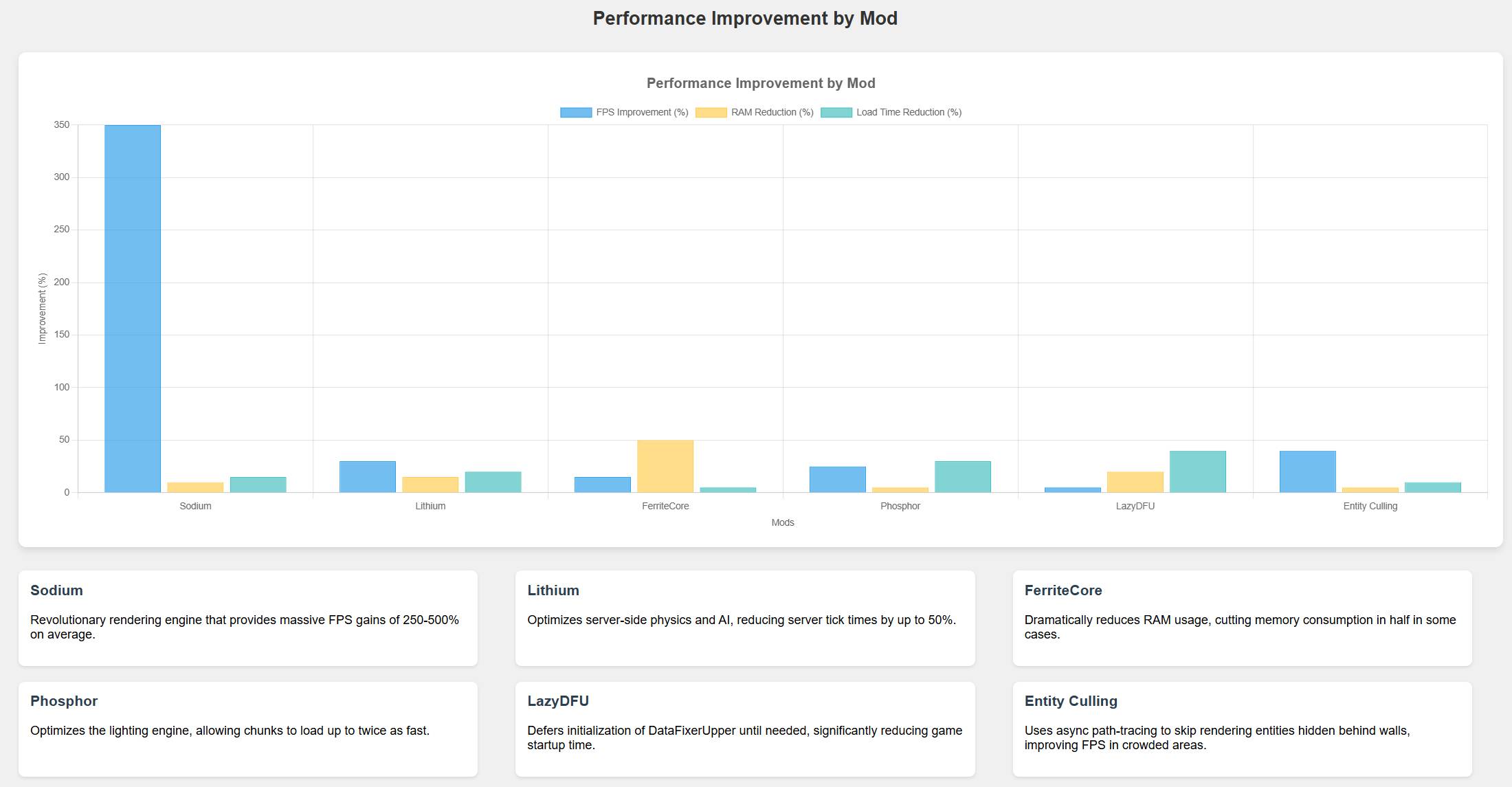
Task: Click the LazyDFU card title
Action: (557, 701)
